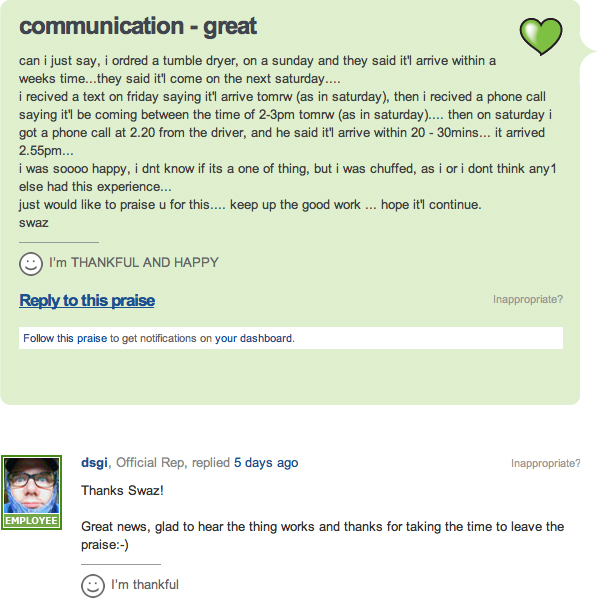Click the Official Rep label

click(x=151, y=463)
